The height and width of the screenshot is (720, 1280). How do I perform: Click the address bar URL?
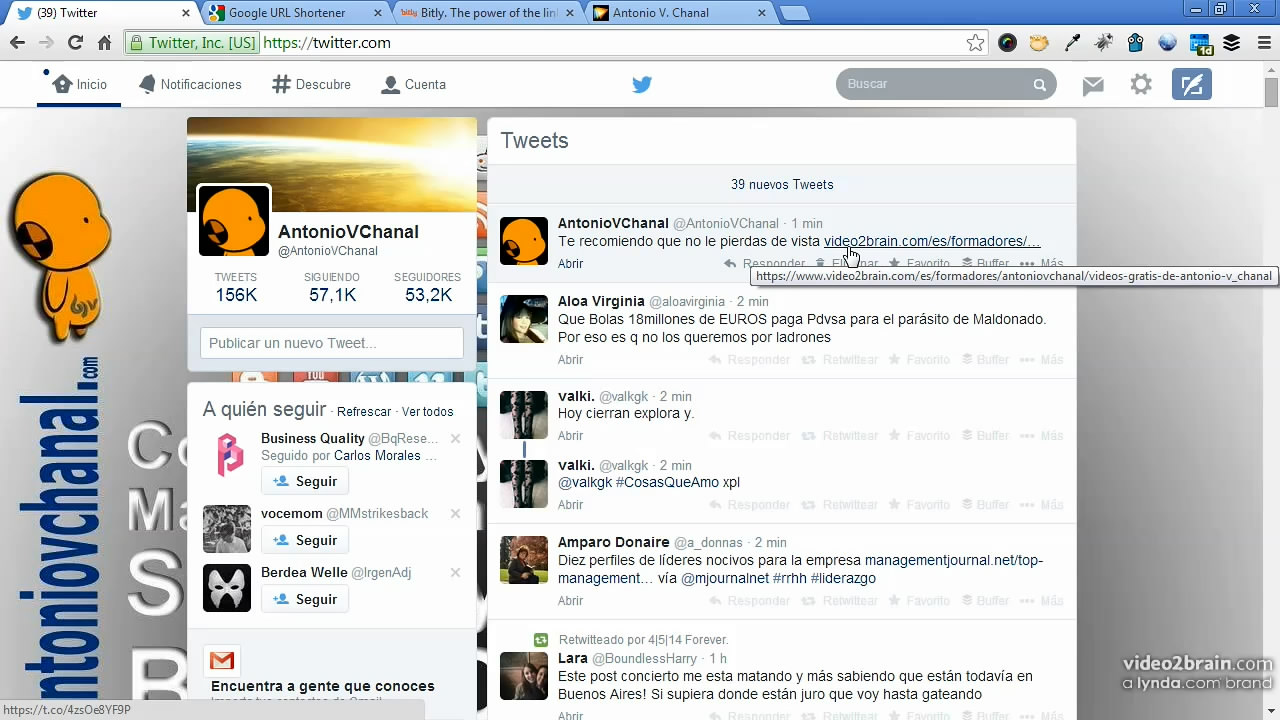click(x=326, y=43)
